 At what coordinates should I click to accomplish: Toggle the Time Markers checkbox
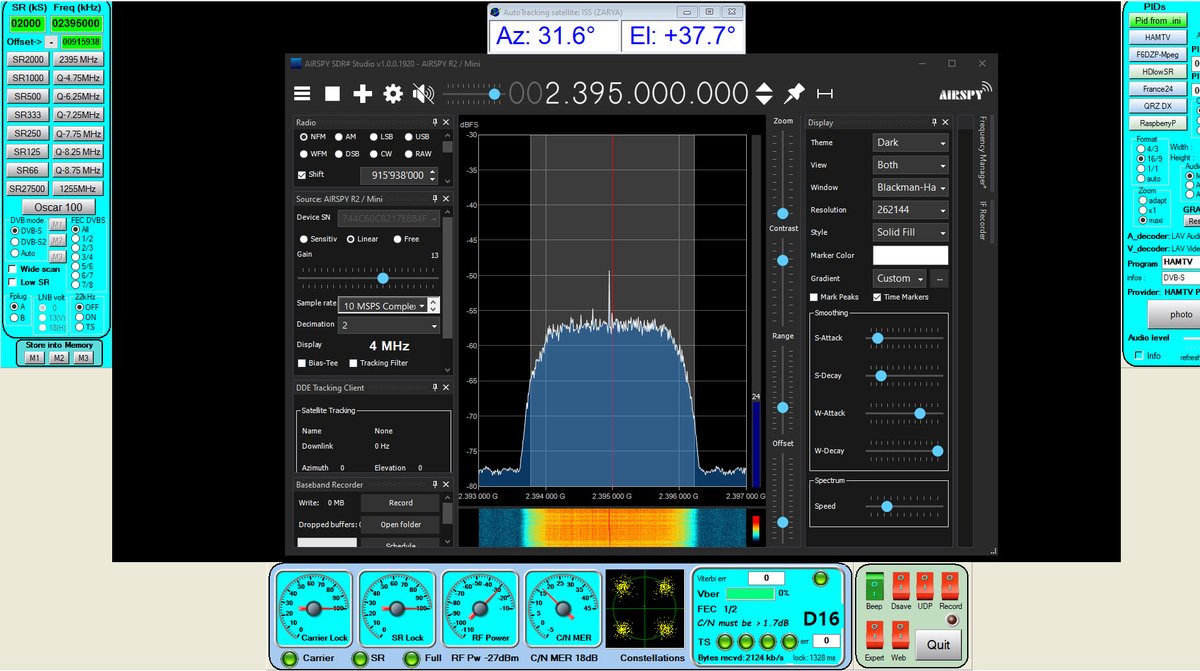(877, 297)
